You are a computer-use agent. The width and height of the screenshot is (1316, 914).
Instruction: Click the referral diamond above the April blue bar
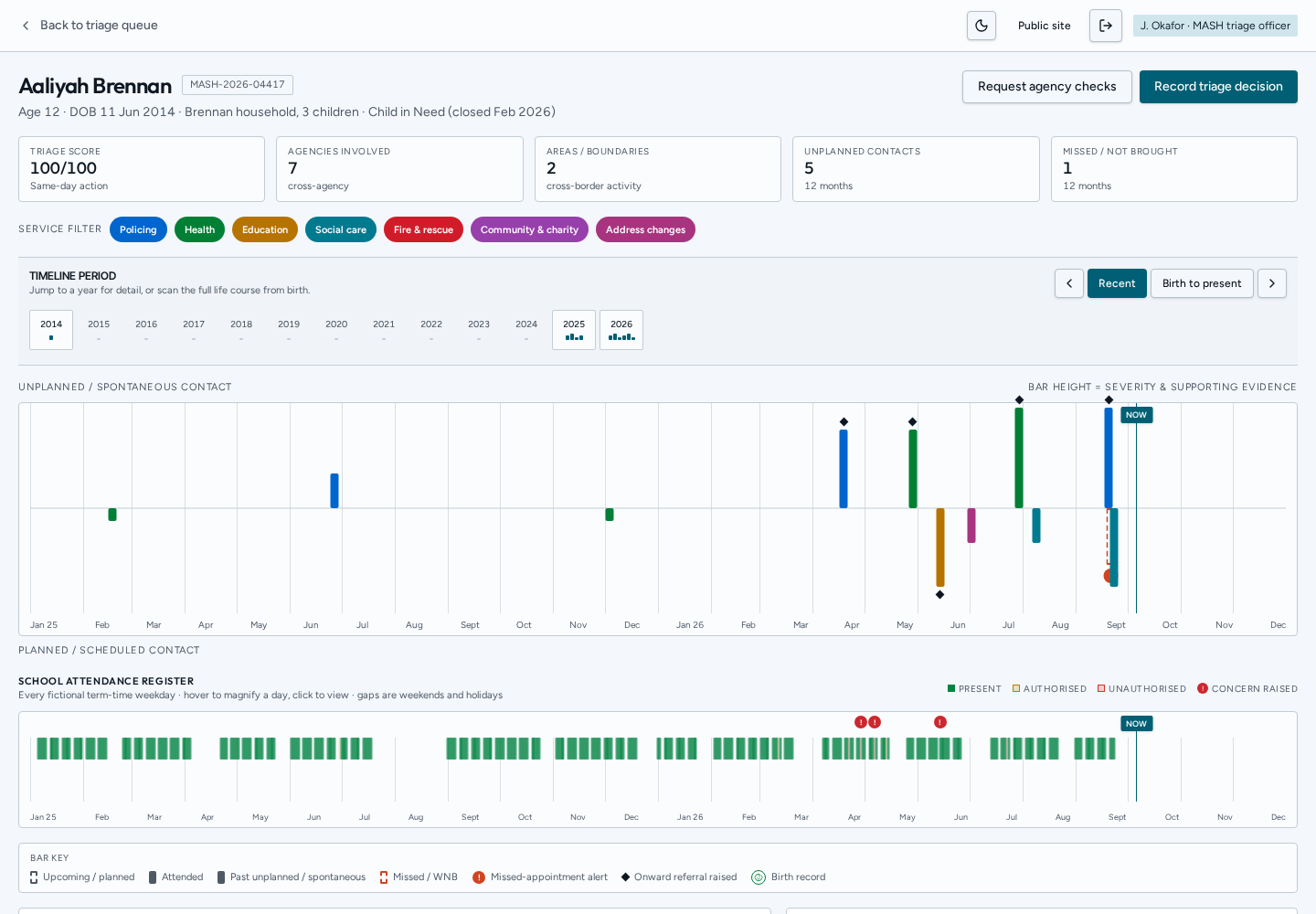[844, 421]
